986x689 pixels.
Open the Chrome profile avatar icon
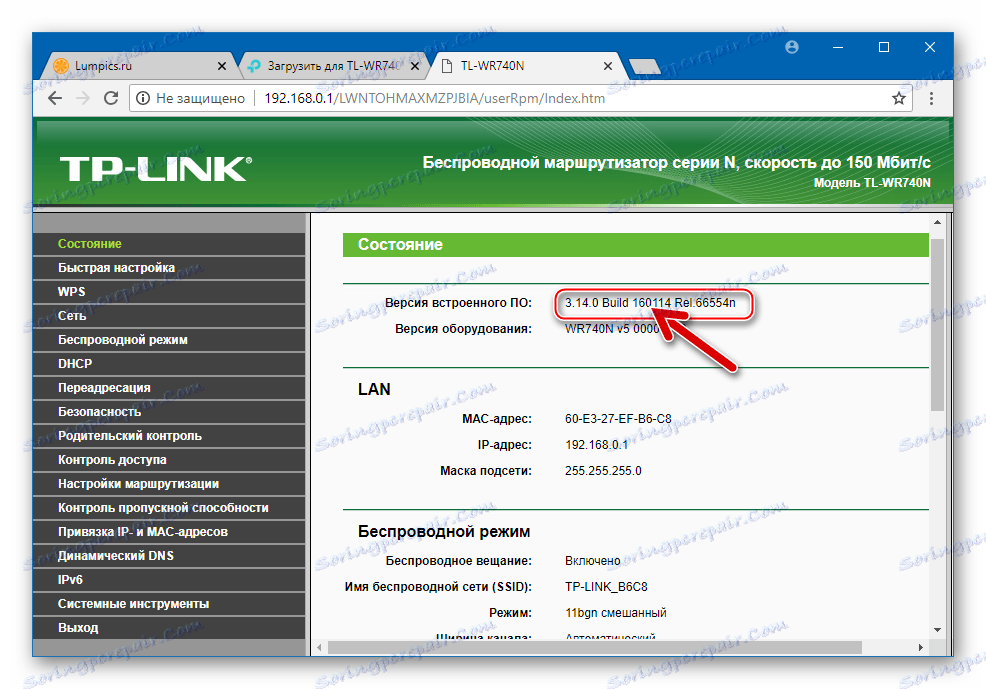792,47
